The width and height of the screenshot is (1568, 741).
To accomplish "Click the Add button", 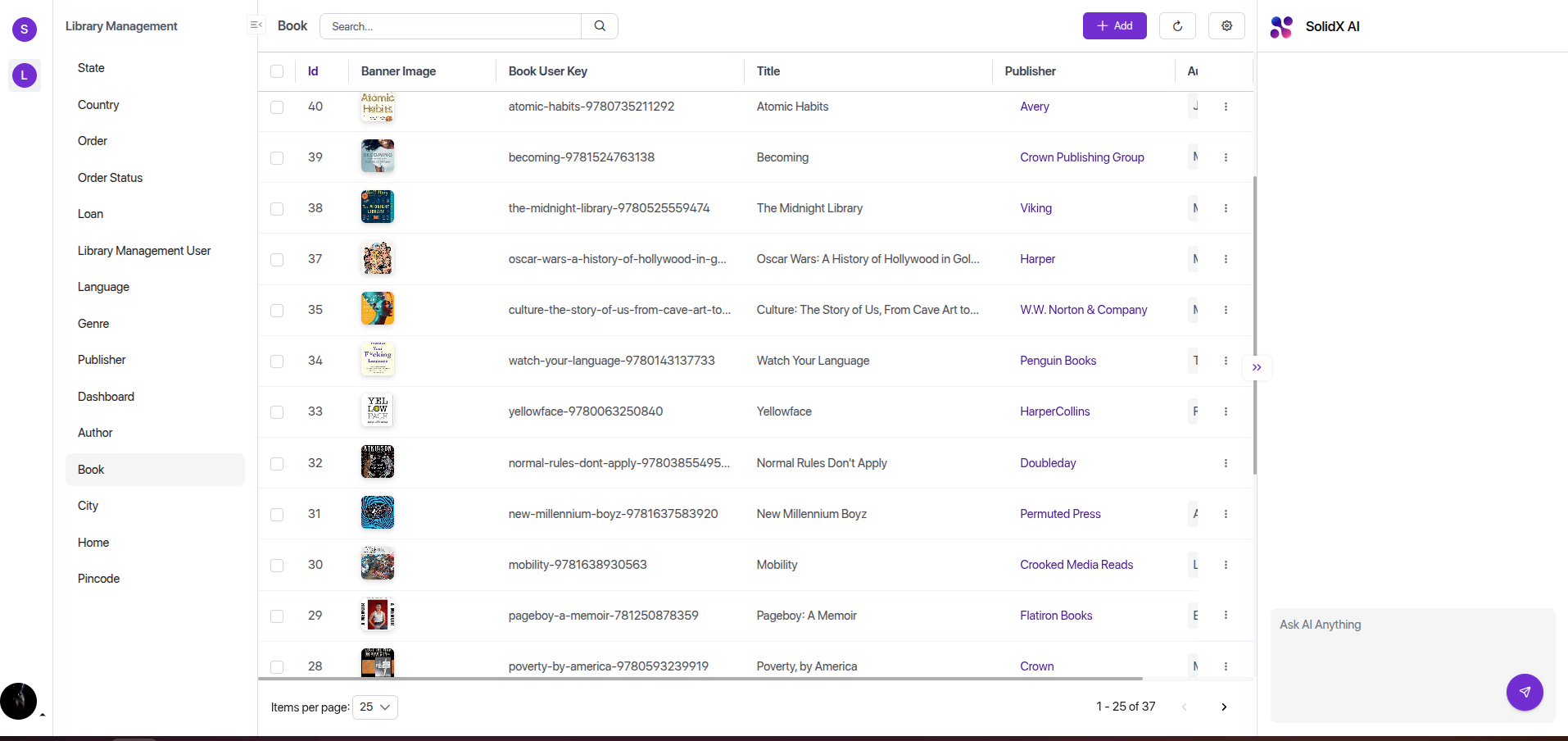I will pos(1114,25).
